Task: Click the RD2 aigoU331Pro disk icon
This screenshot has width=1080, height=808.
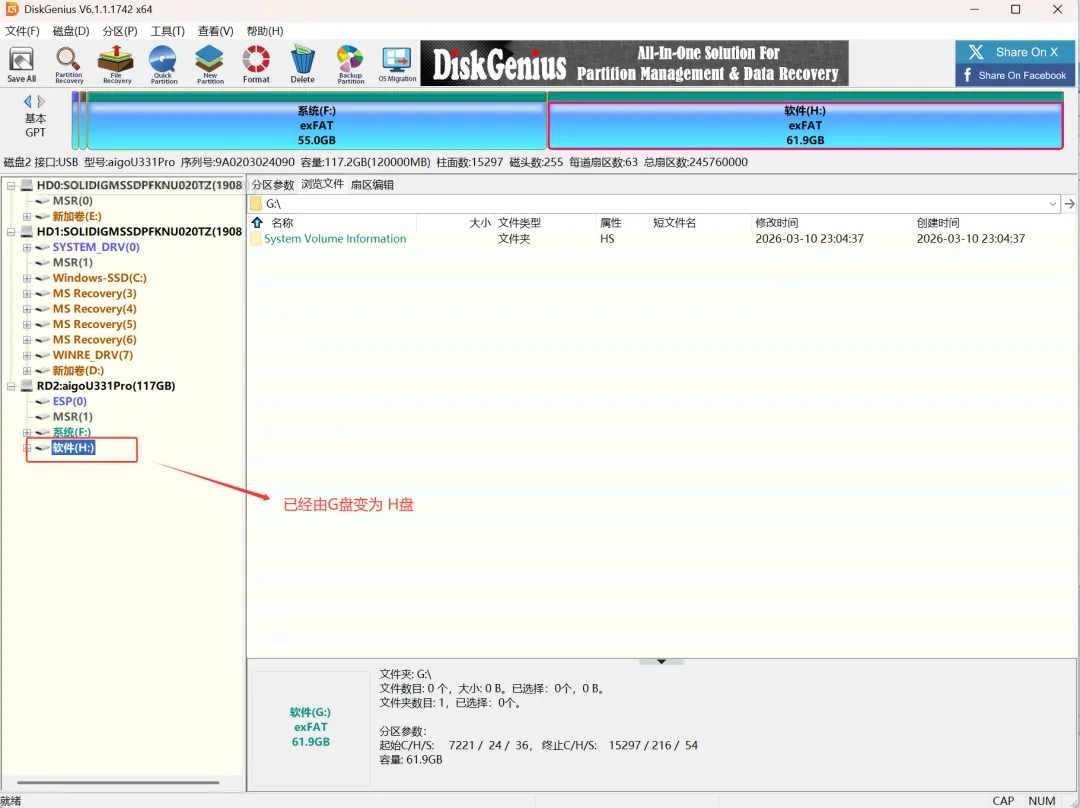Action: pos(27,386)
